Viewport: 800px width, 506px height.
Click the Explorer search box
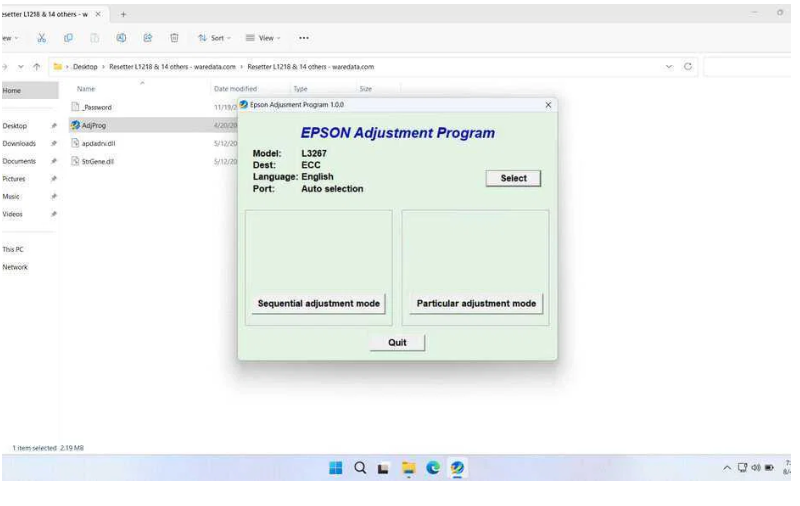click(x=747, y=67)
